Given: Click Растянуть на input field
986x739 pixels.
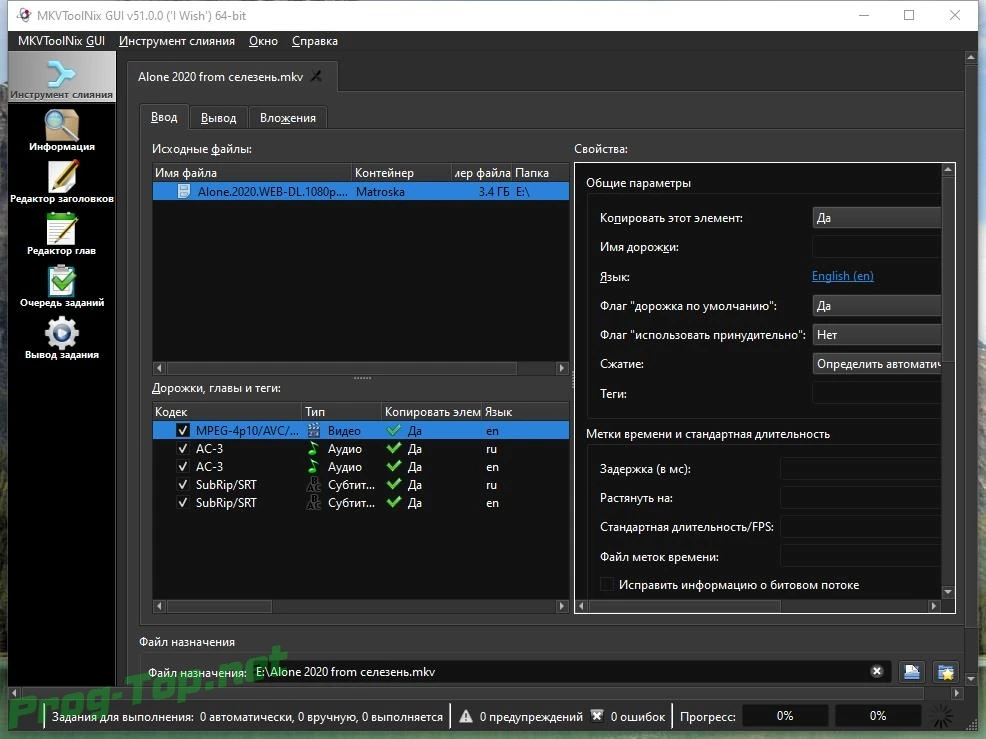Looking at the screenshot, I should point(861,497).
